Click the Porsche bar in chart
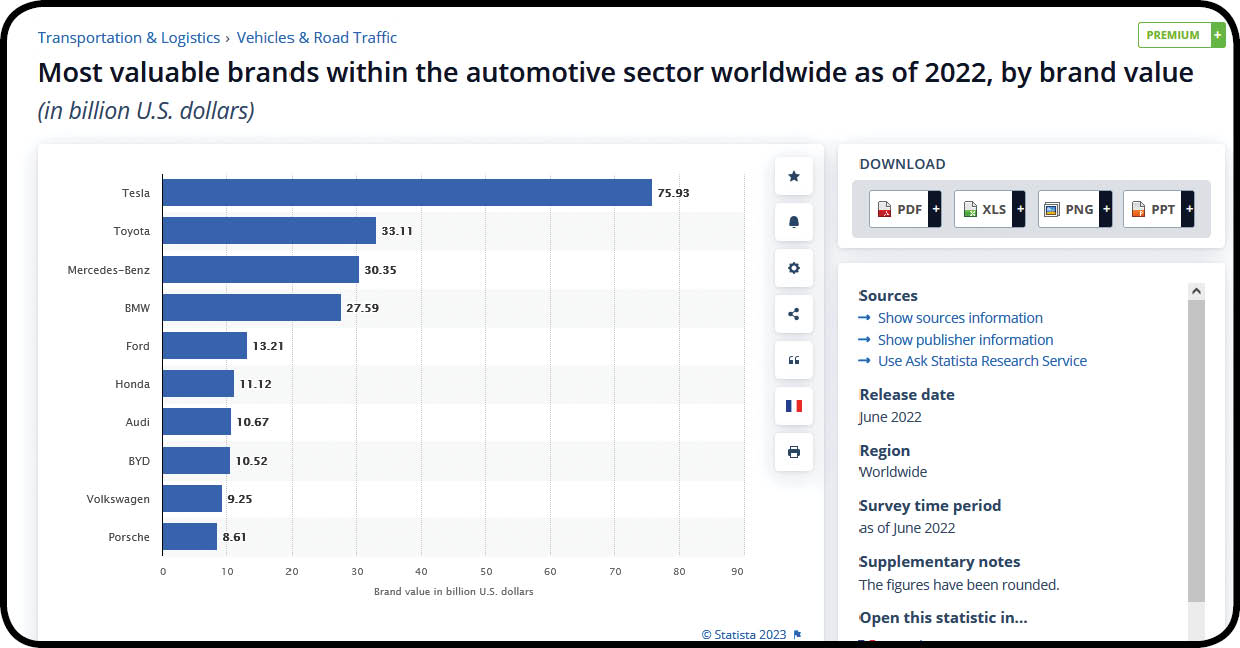 click(190, 537)
